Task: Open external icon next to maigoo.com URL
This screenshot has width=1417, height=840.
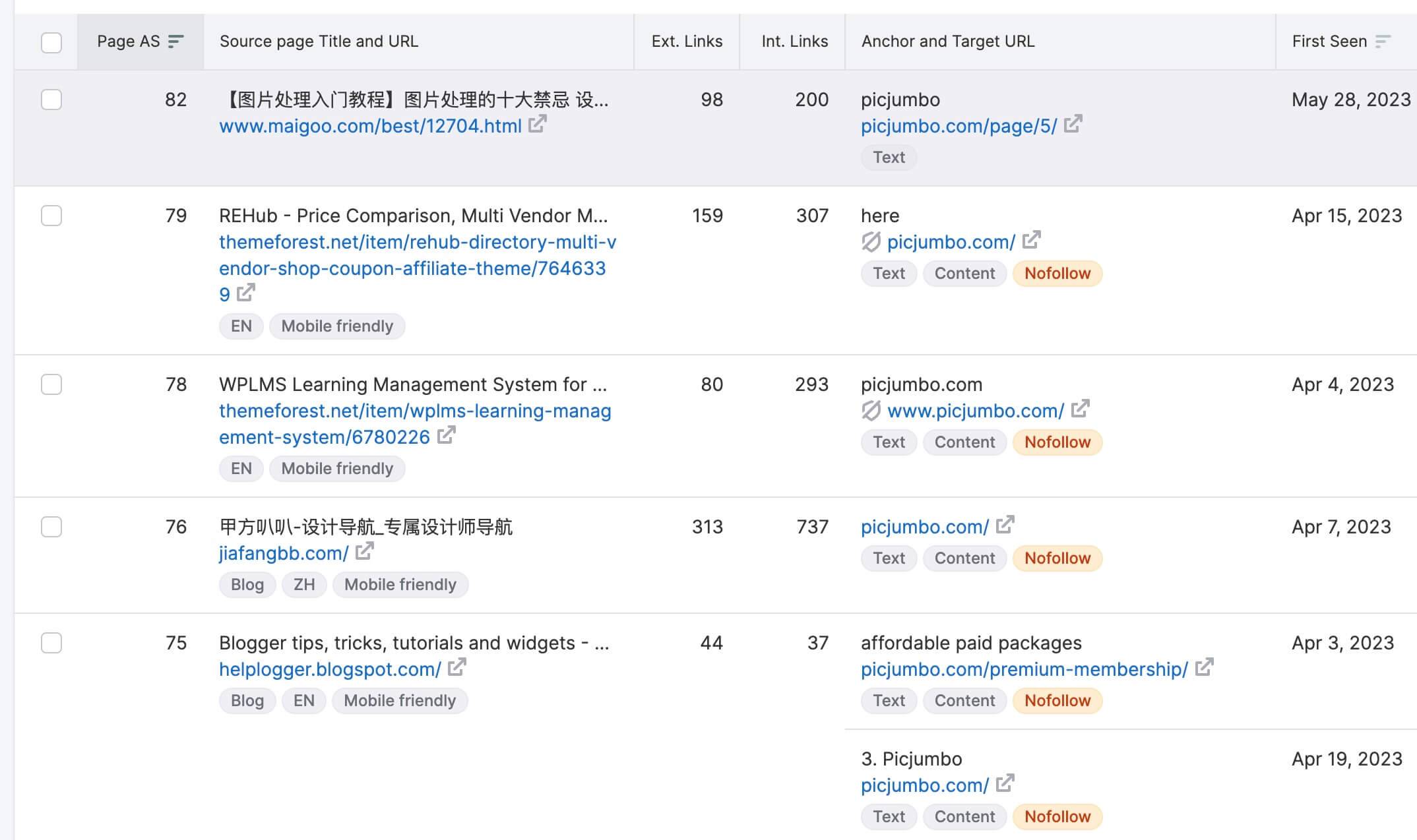Action: pos(538,124)
